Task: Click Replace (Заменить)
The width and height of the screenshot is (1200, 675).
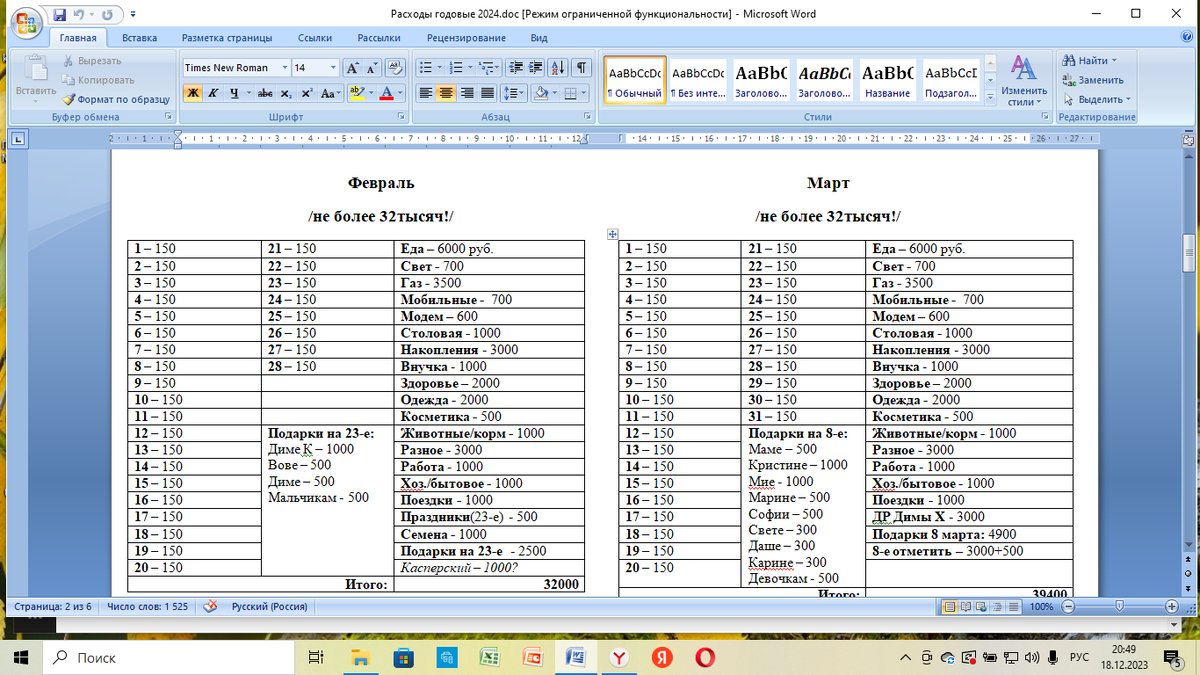Action: coord(1094,80)
